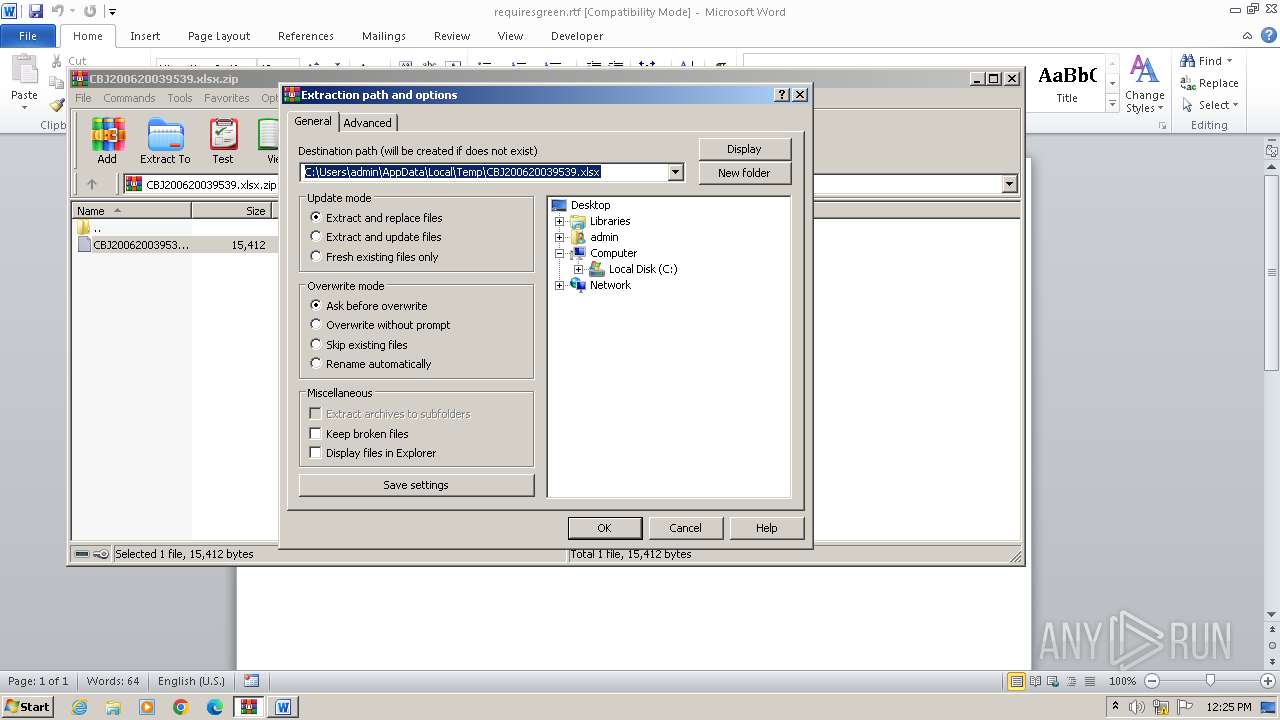Select the Desktop item in folder tree
This screenshot has height=720, width=1280.
point(590,205)
